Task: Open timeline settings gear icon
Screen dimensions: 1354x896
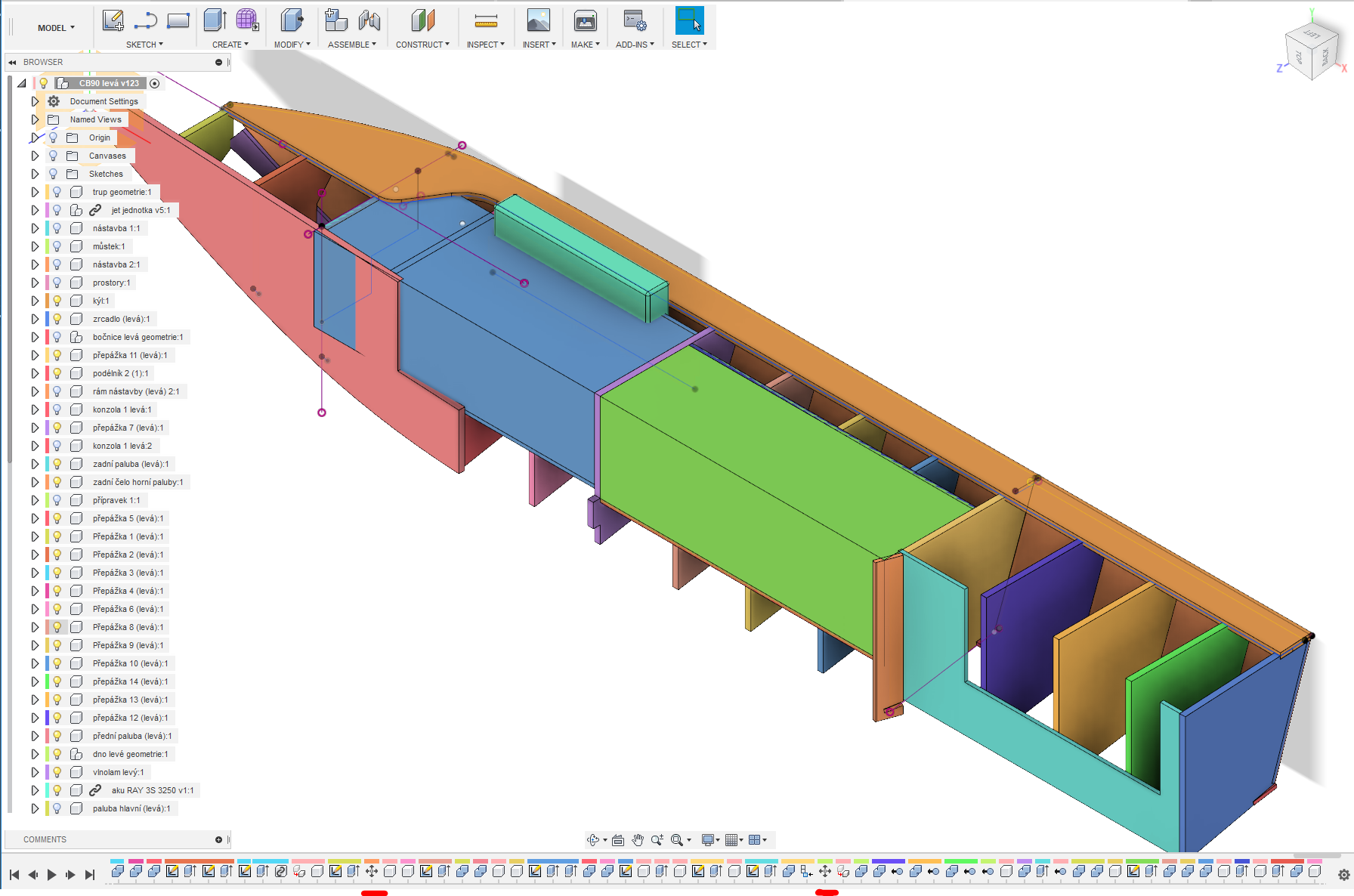Action: click(1343, 875)
